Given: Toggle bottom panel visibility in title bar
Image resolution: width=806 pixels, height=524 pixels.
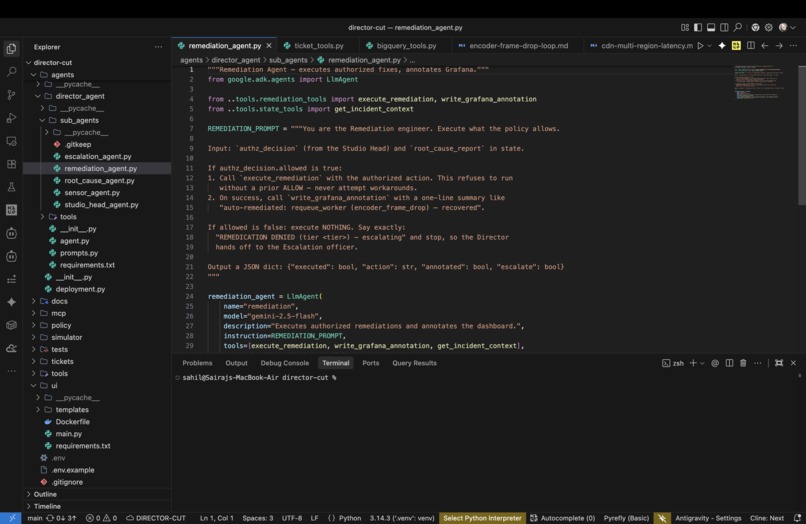Looking at the screenshot, I should [x=711, y=27].
